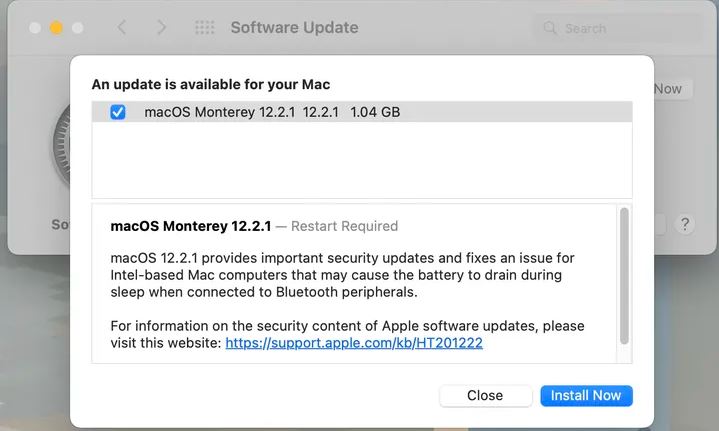Click empty space below the update list row

[361, 160]
